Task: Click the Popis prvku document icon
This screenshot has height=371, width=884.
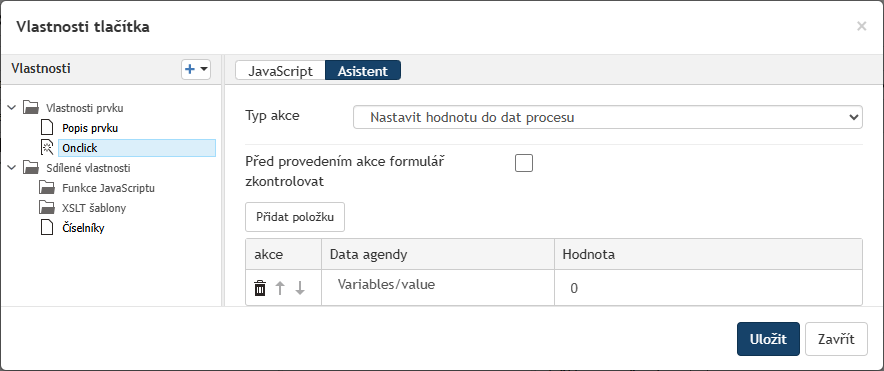Action: [47, 128]
